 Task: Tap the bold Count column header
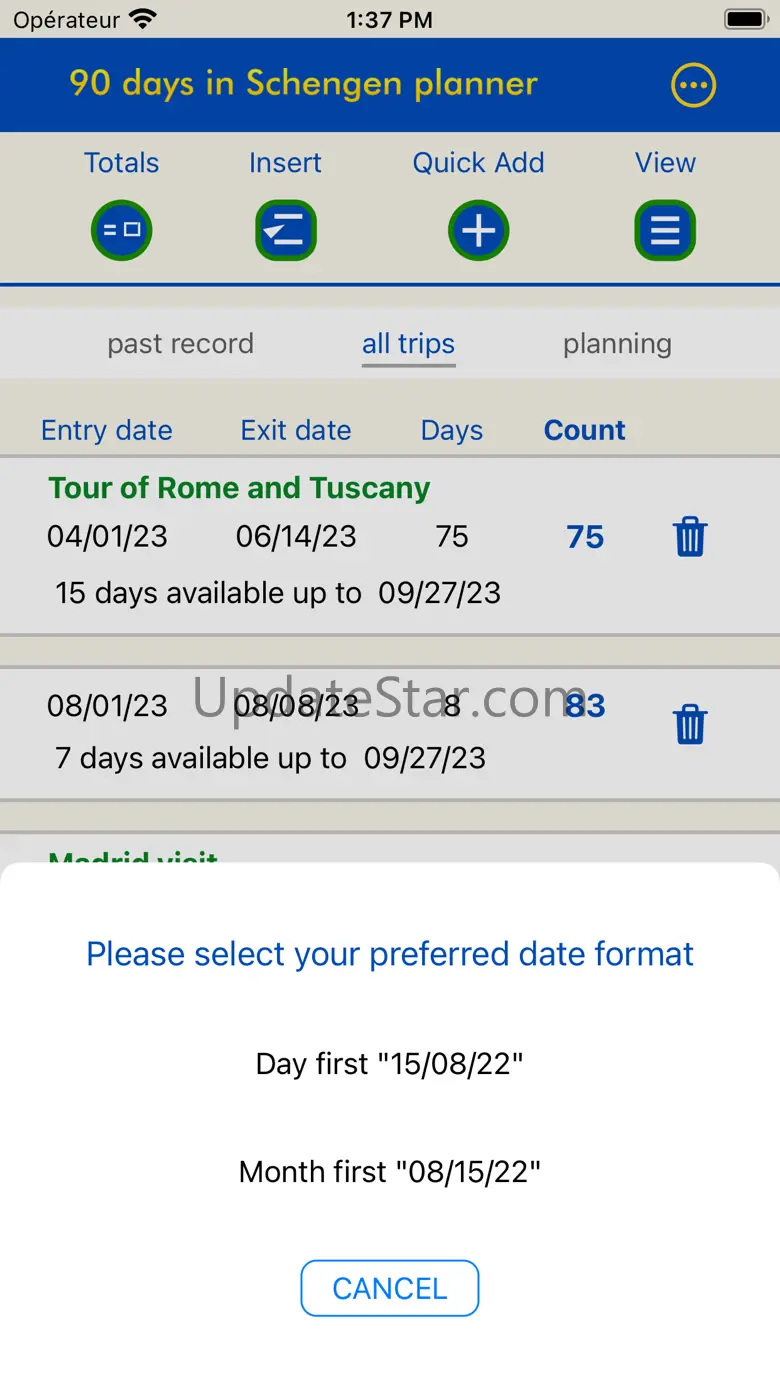[x=584, y=430]
